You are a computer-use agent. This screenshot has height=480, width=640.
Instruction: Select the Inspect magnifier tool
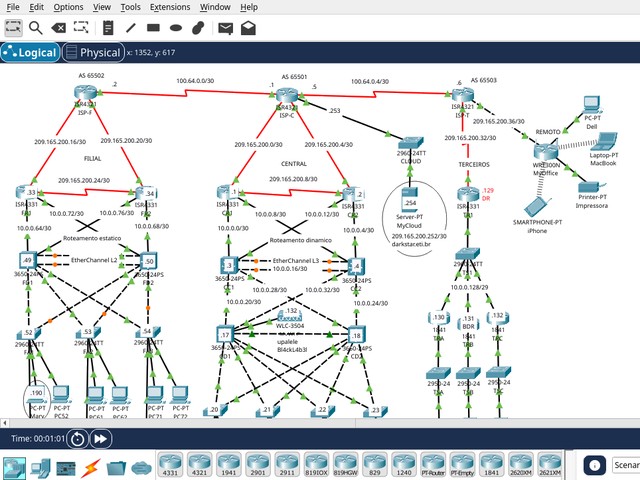point(36,28)
